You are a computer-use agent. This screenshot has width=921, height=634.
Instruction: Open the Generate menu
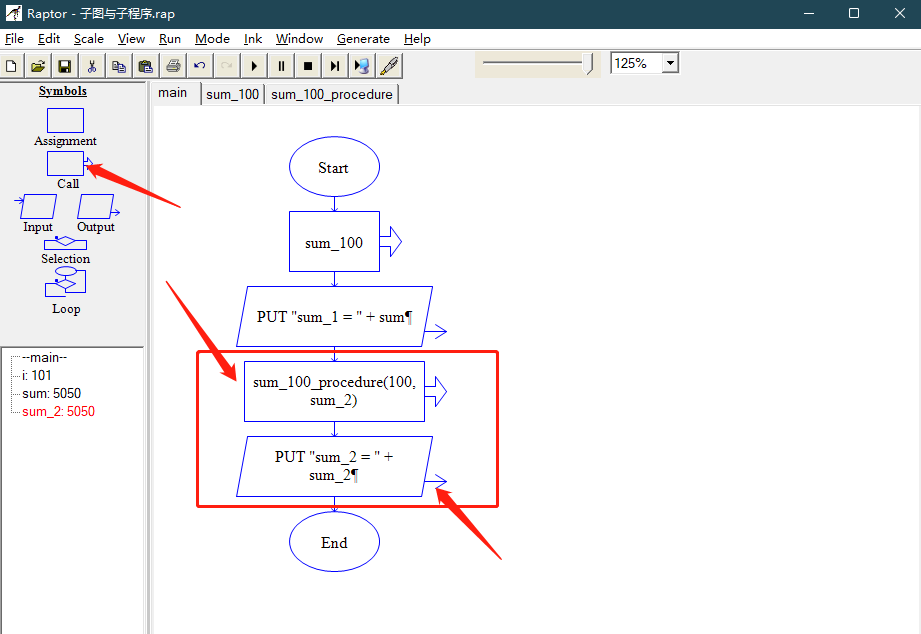[x=363, y=39]
